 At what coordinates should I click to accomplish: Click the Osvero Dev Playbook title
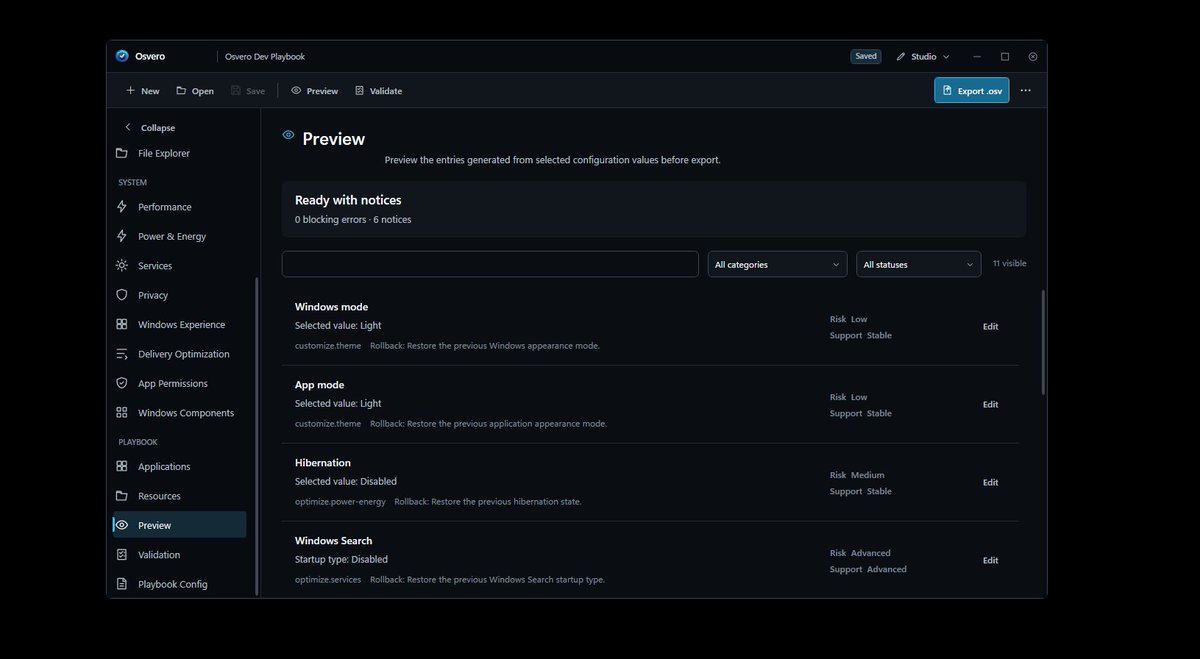pyautogui.click(x=265, y=57)
